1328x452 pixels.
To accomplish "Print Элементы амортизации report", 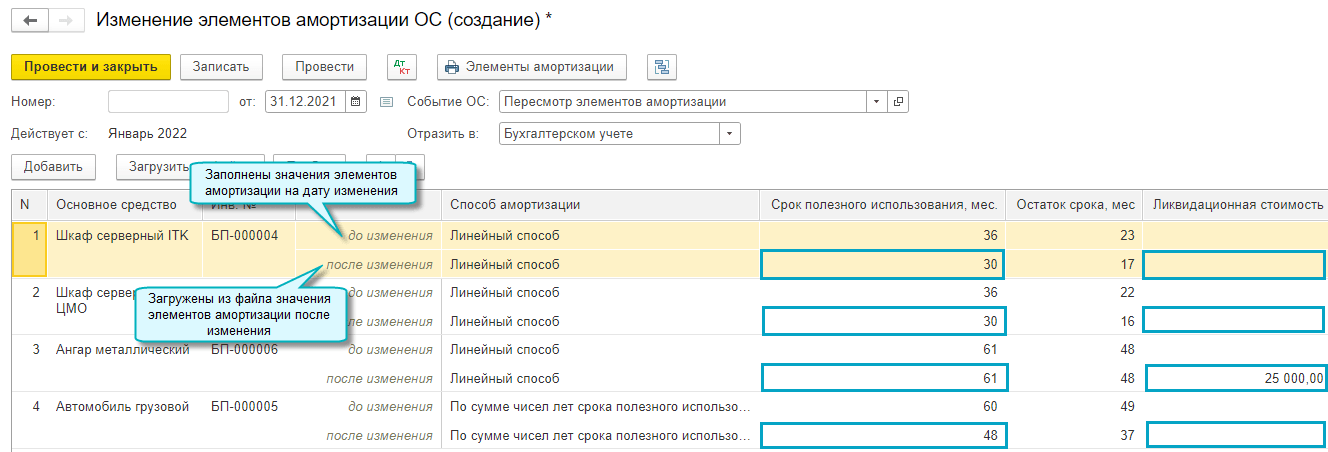I will point(531,67).
